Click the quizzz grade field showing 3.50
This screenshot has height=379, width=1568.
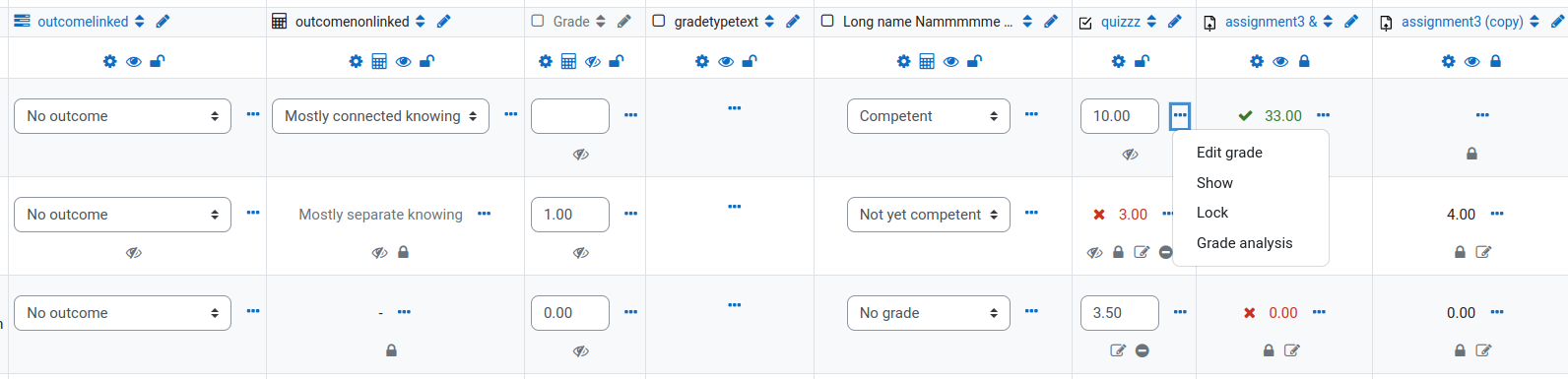pyautogui.click(x=1119, y=313)
